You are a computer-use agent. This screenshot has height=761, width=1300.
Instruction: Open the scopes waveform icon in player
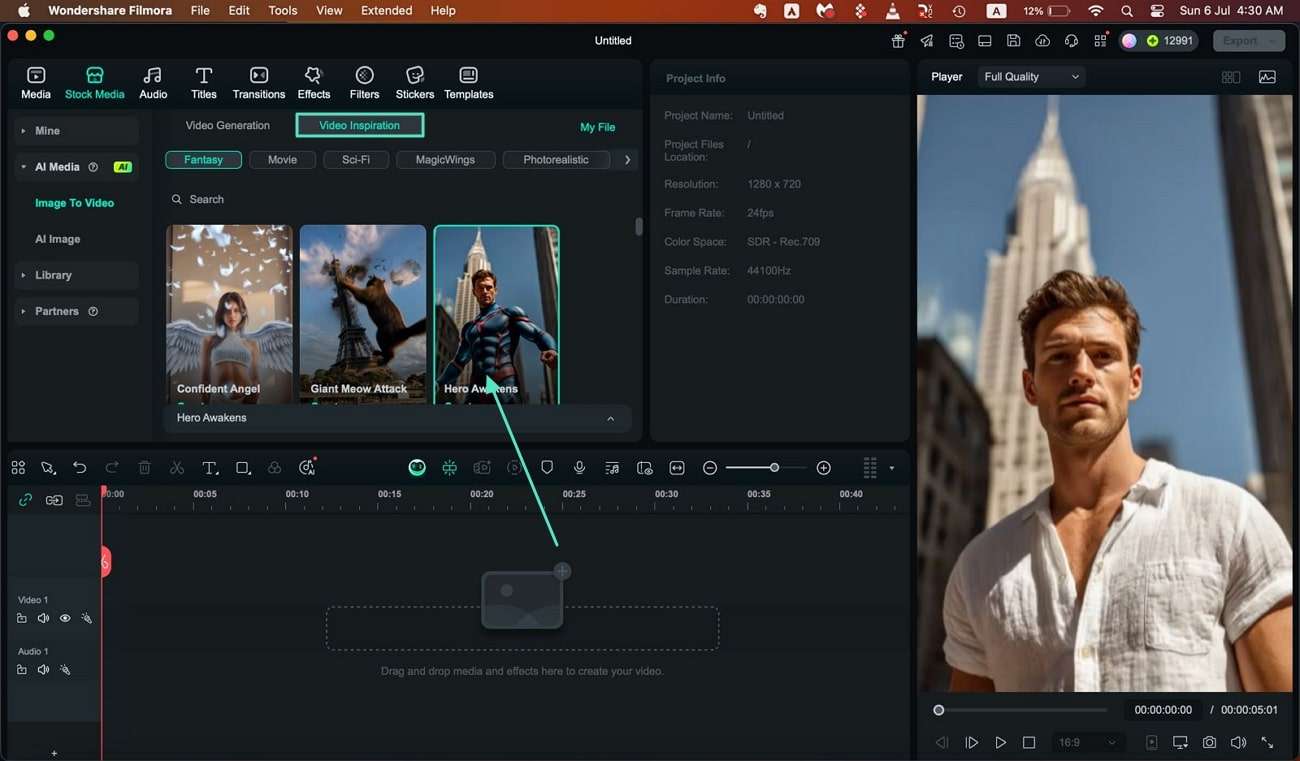click(x=1267, y=77)
